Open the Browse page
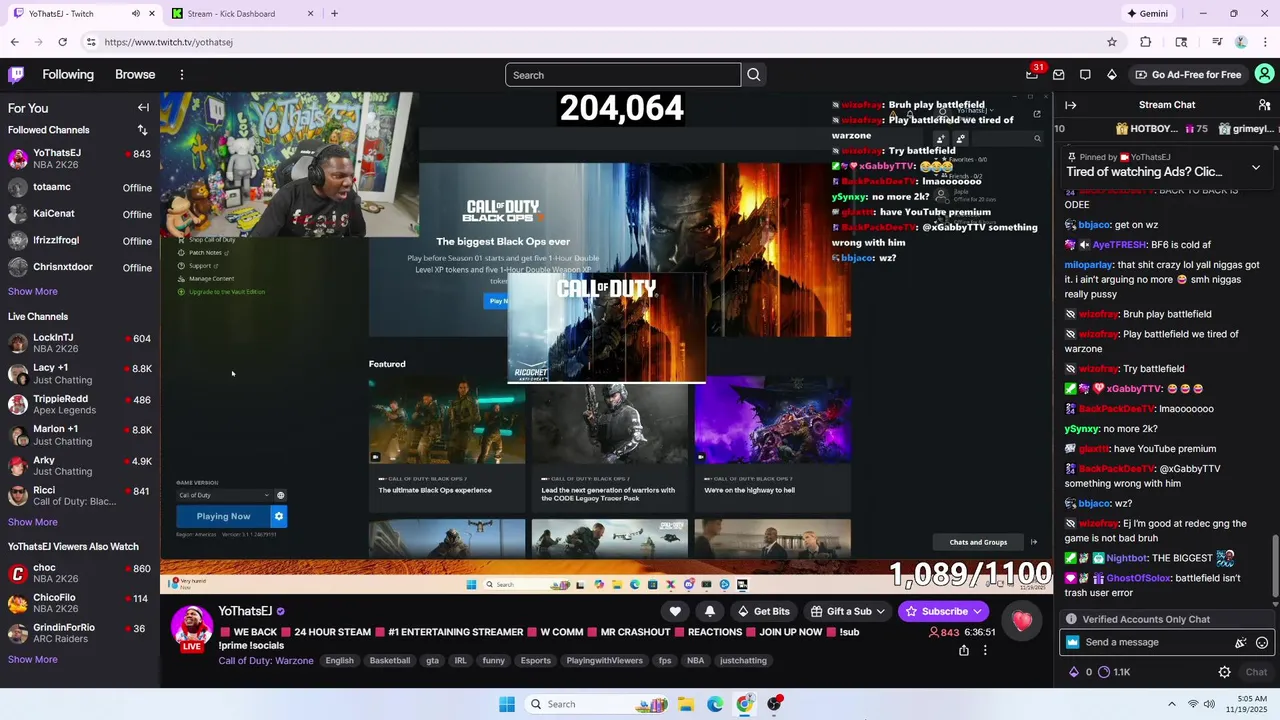Viewport: 1280px width, 720px height. pos(135,75)
